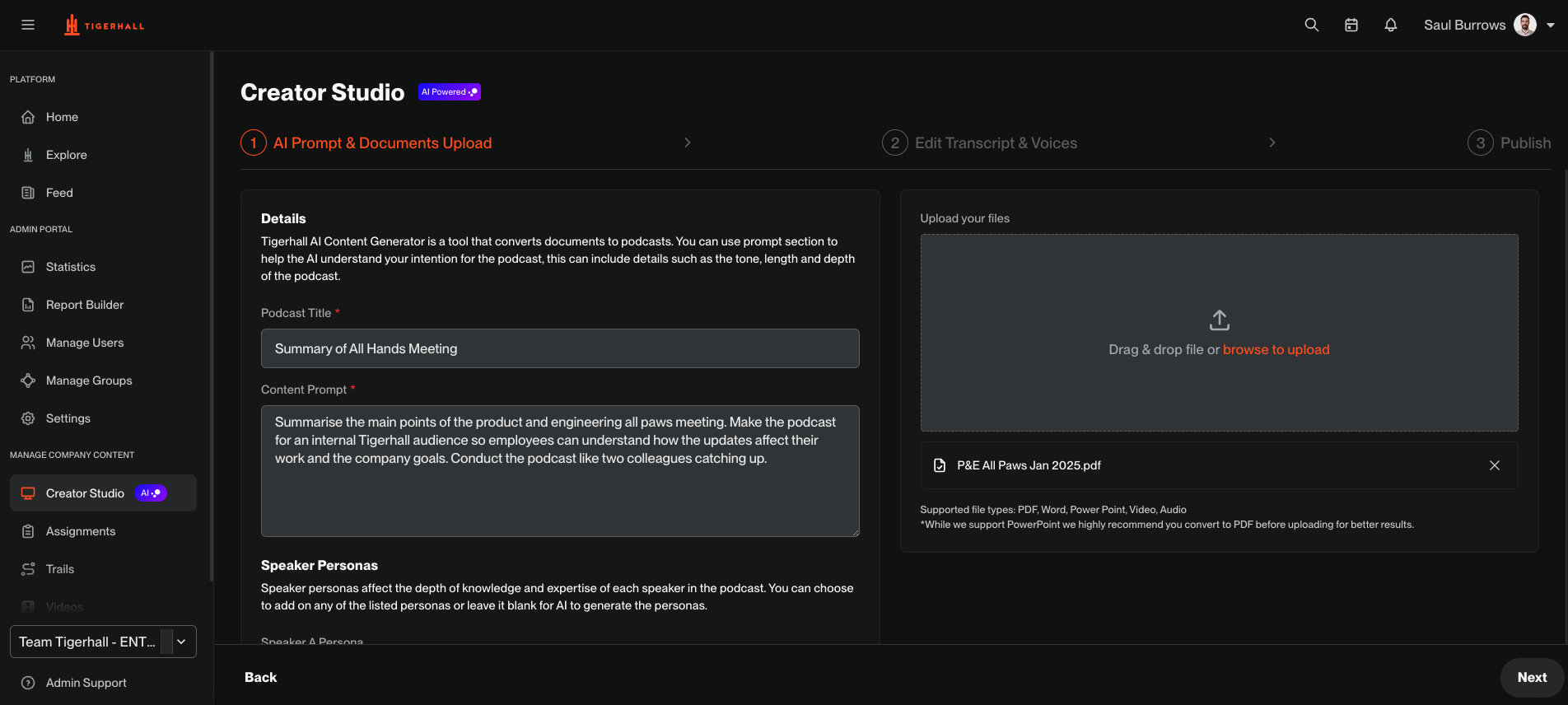Click the Trails sidebar icon

point(28,569)
